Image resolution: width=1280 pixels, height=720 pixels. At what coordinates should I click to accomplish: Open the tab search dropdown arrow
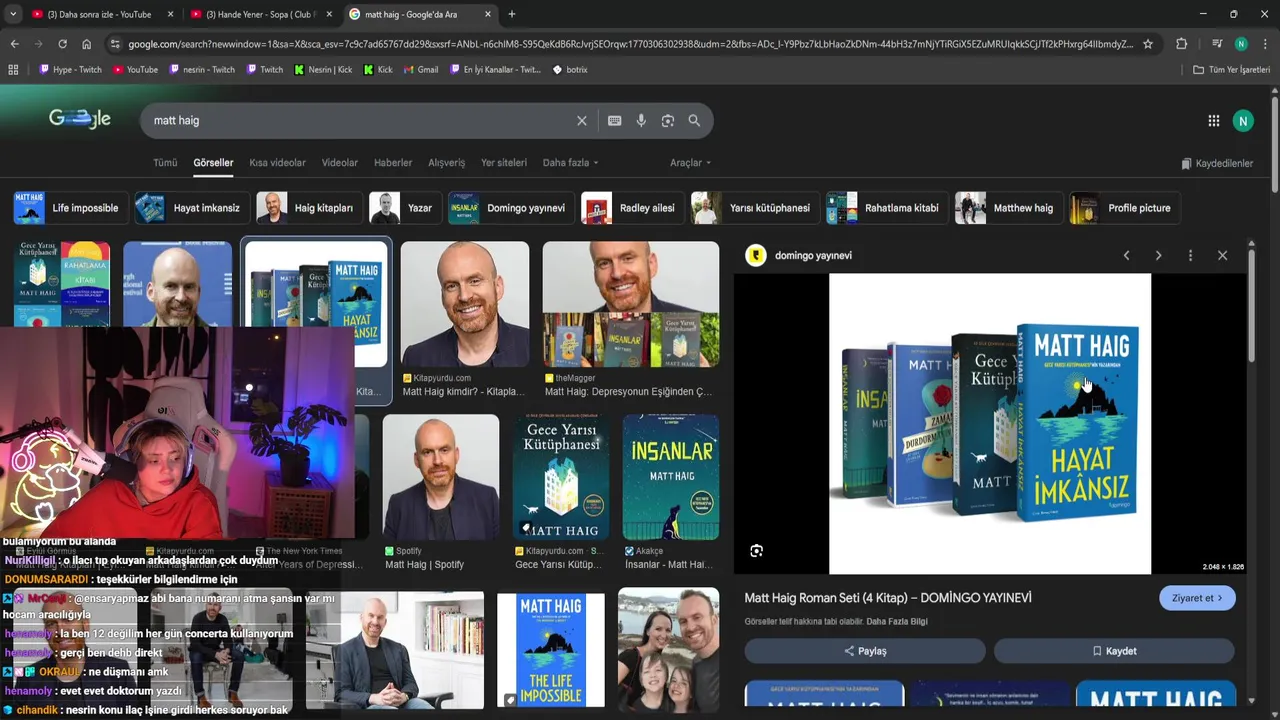pos(14,14)
